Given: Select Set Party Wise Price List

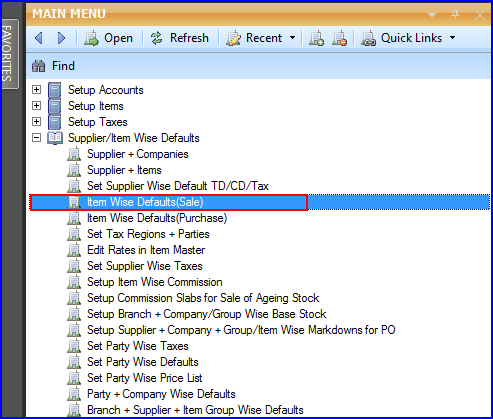Looking at the screenshot, I should (x=144, y=378).
